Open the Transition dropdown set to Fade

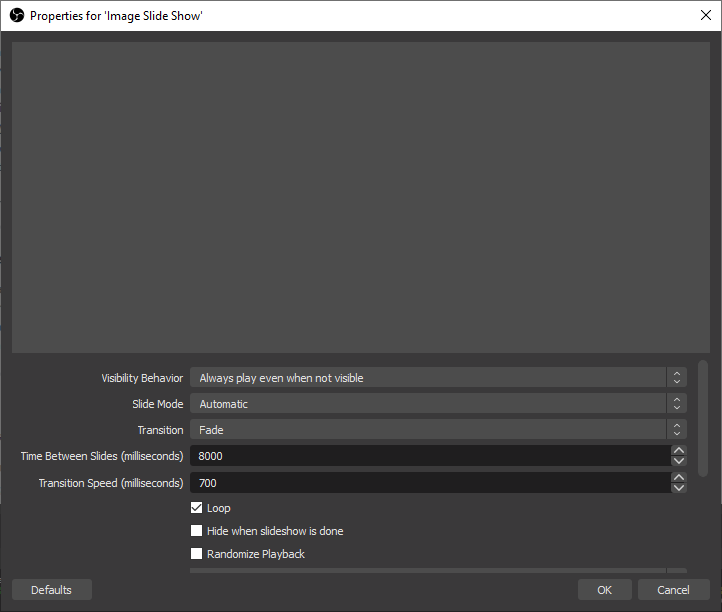(x=438, y=430)
